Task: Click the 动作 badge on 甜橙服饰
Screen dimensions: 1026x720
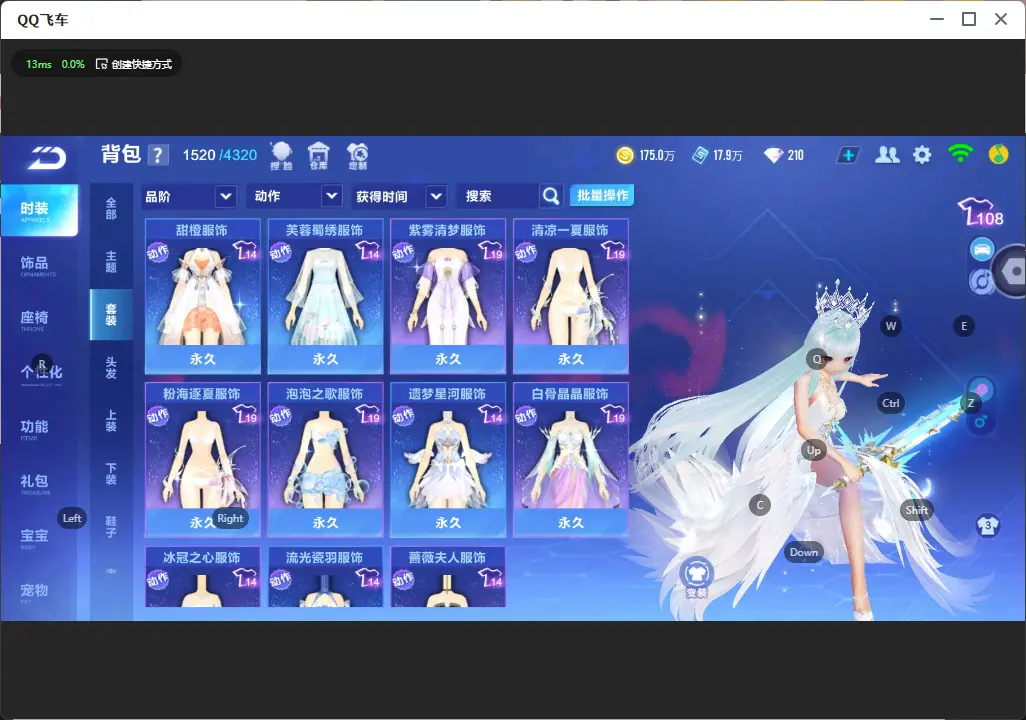Action: 158,252
